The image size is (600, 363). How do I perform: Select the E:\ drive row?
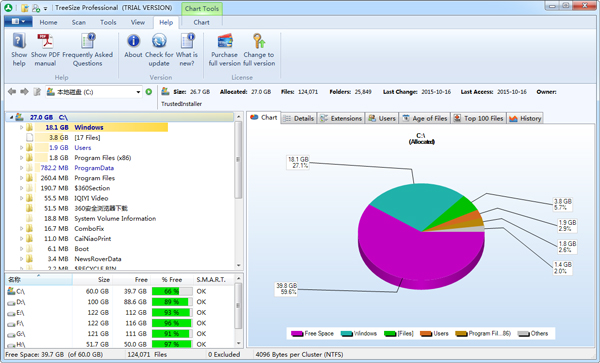(x=119, y=313)
